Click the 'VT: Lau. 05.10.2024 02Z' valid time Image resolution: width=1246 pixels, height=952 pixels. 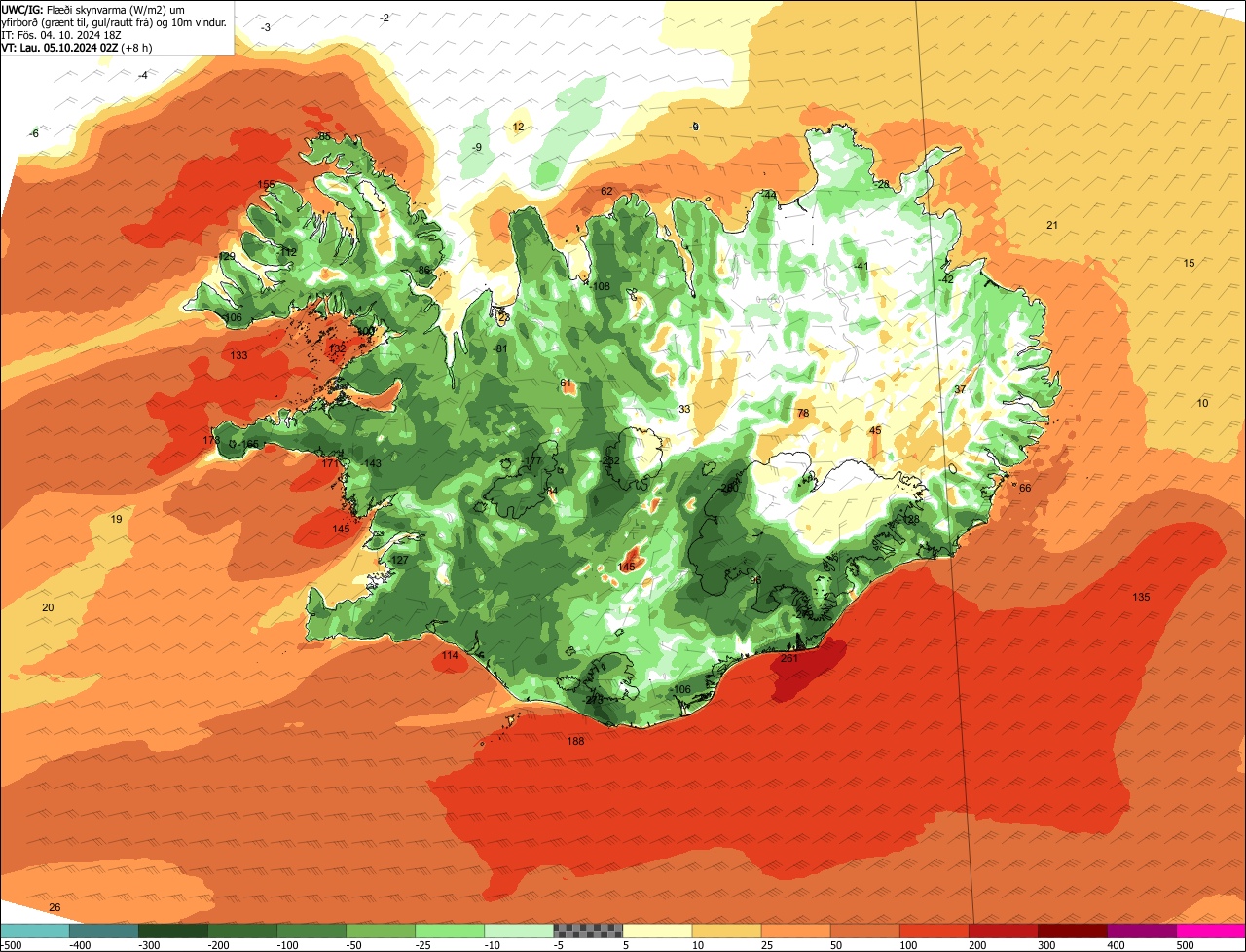click(59, 48)
